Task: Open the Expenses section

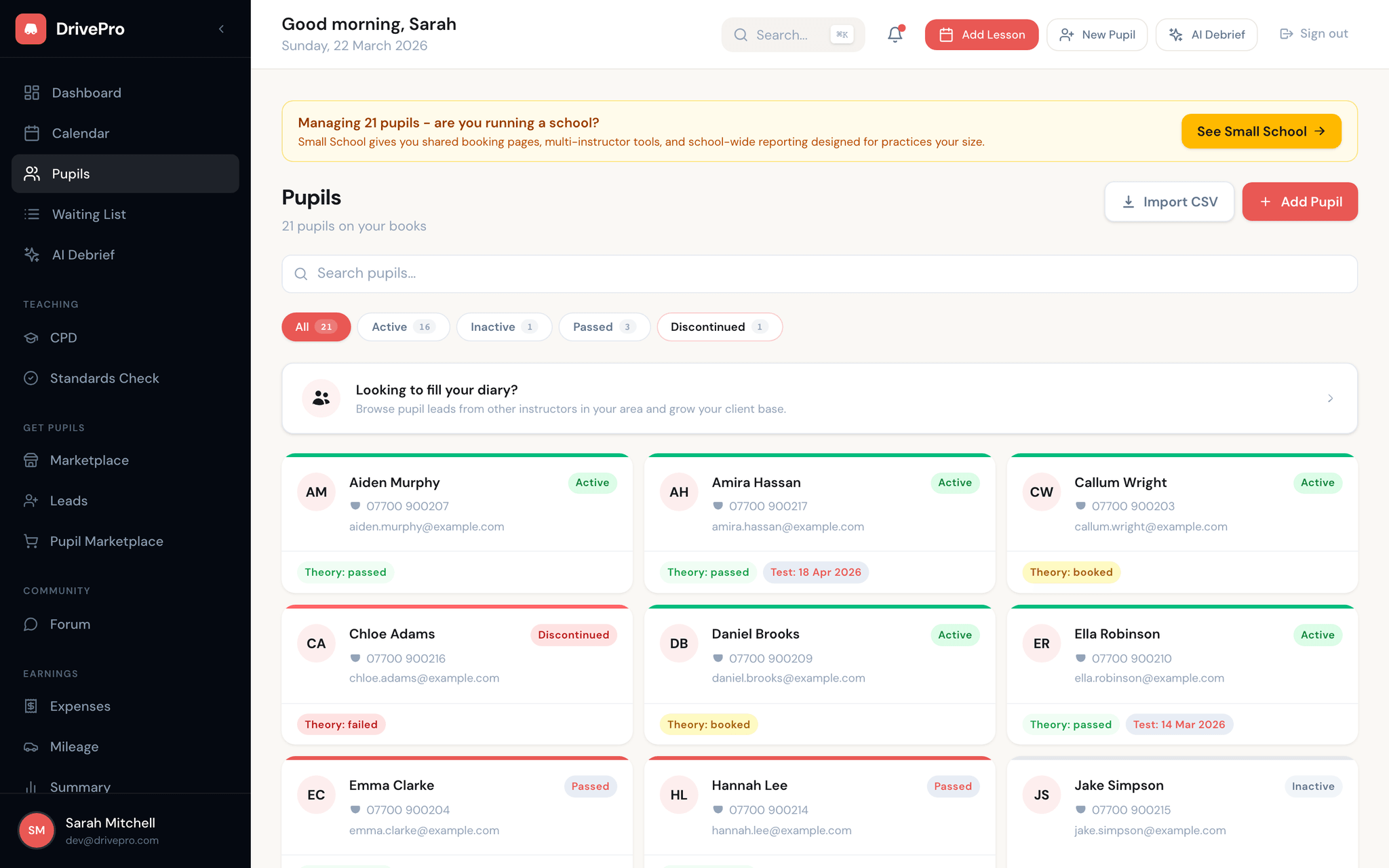Action: 80,706
